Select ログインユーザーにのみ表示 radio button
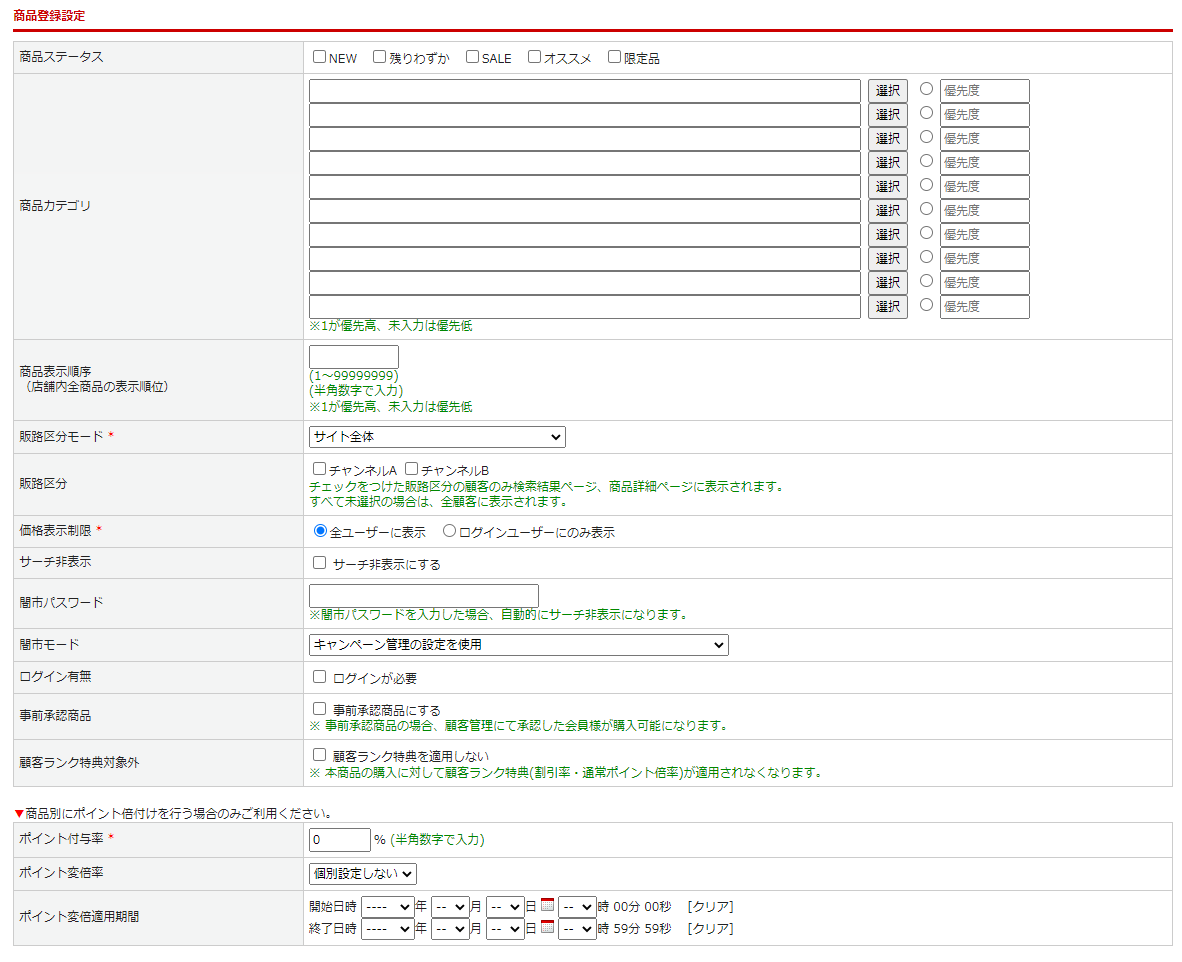Screen dimensions: 1182x962 (450, 531)
